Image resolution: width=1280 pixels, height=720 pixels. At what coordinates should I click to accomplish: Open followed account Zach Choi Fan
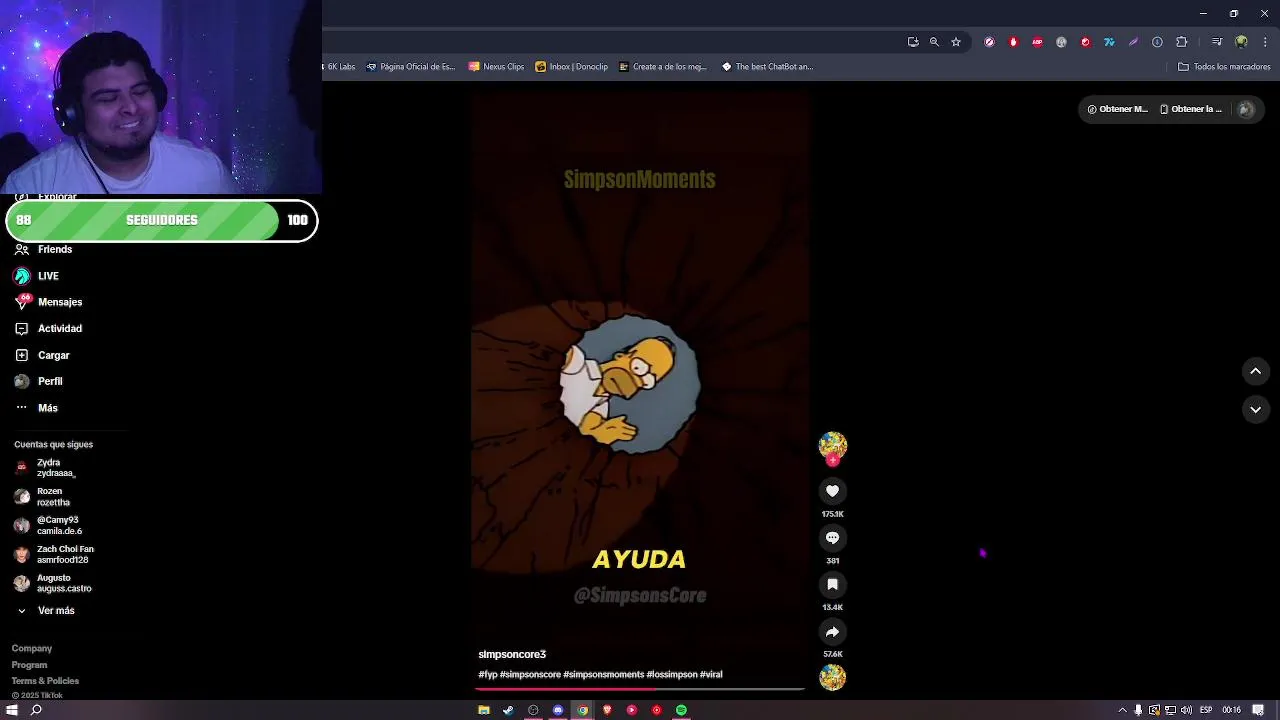(x=54, y=555)
